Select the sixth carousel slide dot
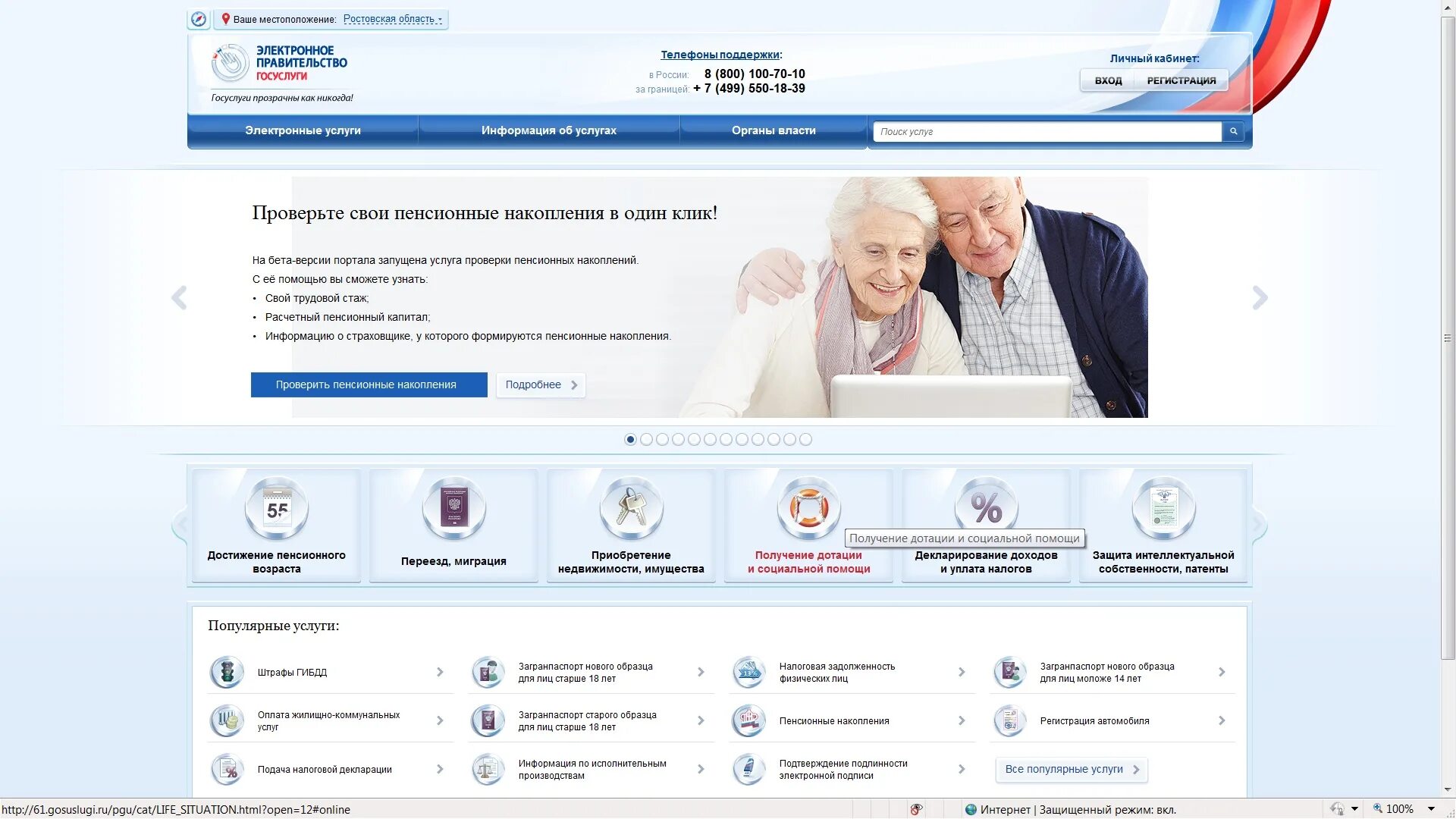 click(710, 440)
